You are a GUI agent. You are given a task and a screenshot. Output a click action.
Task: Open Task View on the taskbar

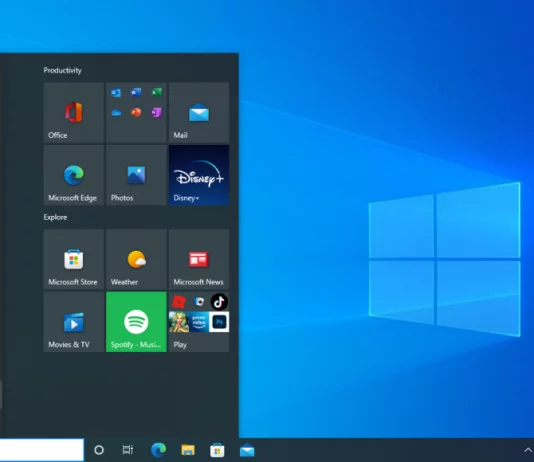point(128,450)
